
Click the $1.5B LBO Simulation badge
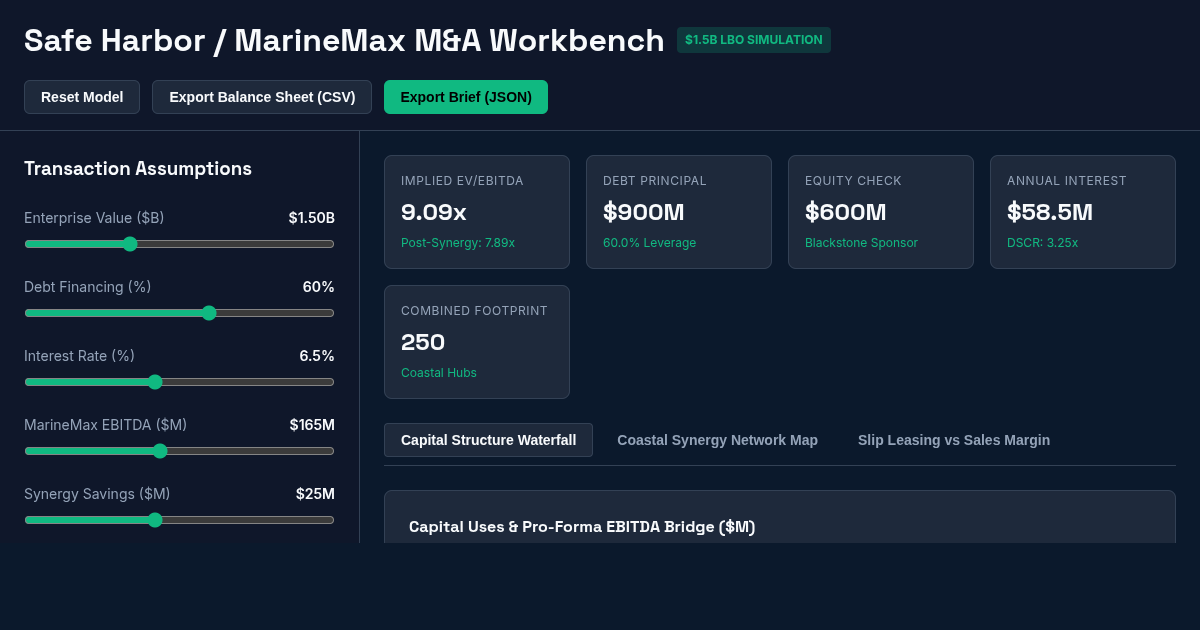(x=754, y=40)
